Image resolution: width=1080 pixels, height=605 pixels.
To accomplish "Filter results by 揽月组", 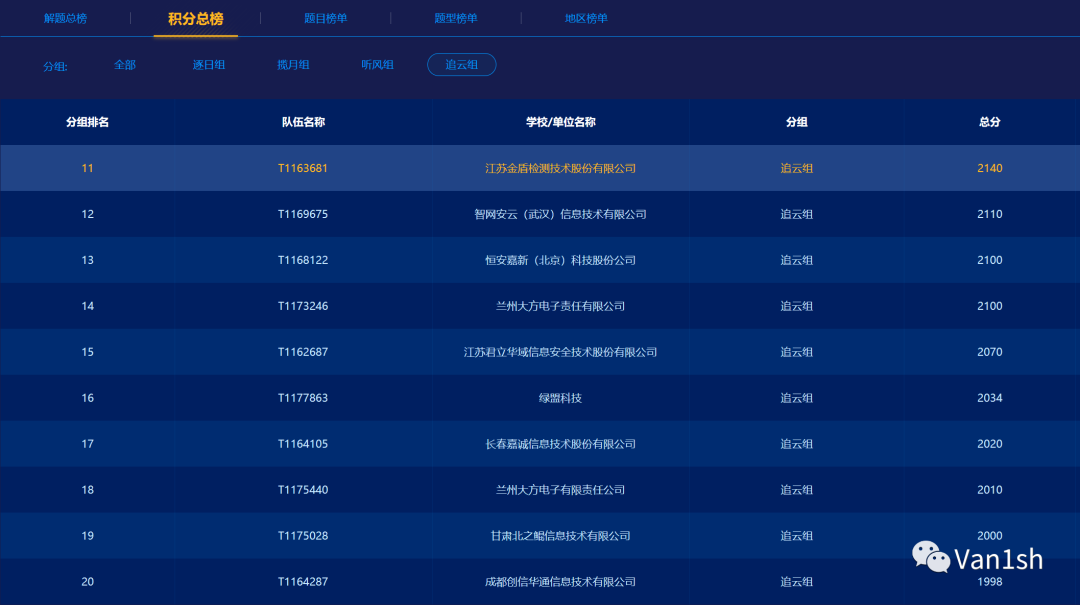I will 293,64.
